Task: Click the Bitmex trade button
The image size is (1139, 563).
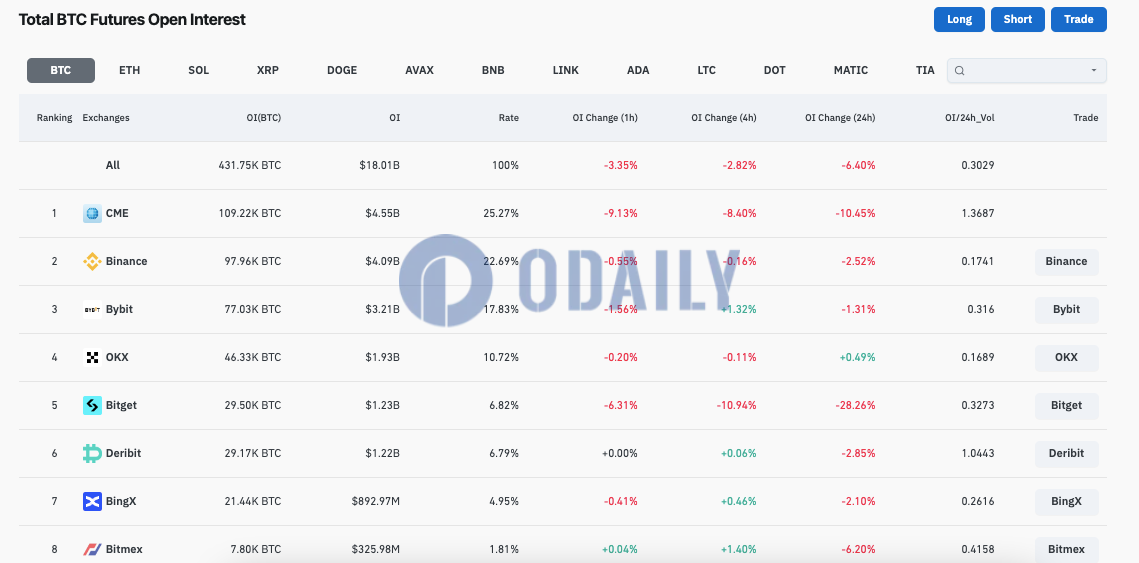Action: (1066, 549)
